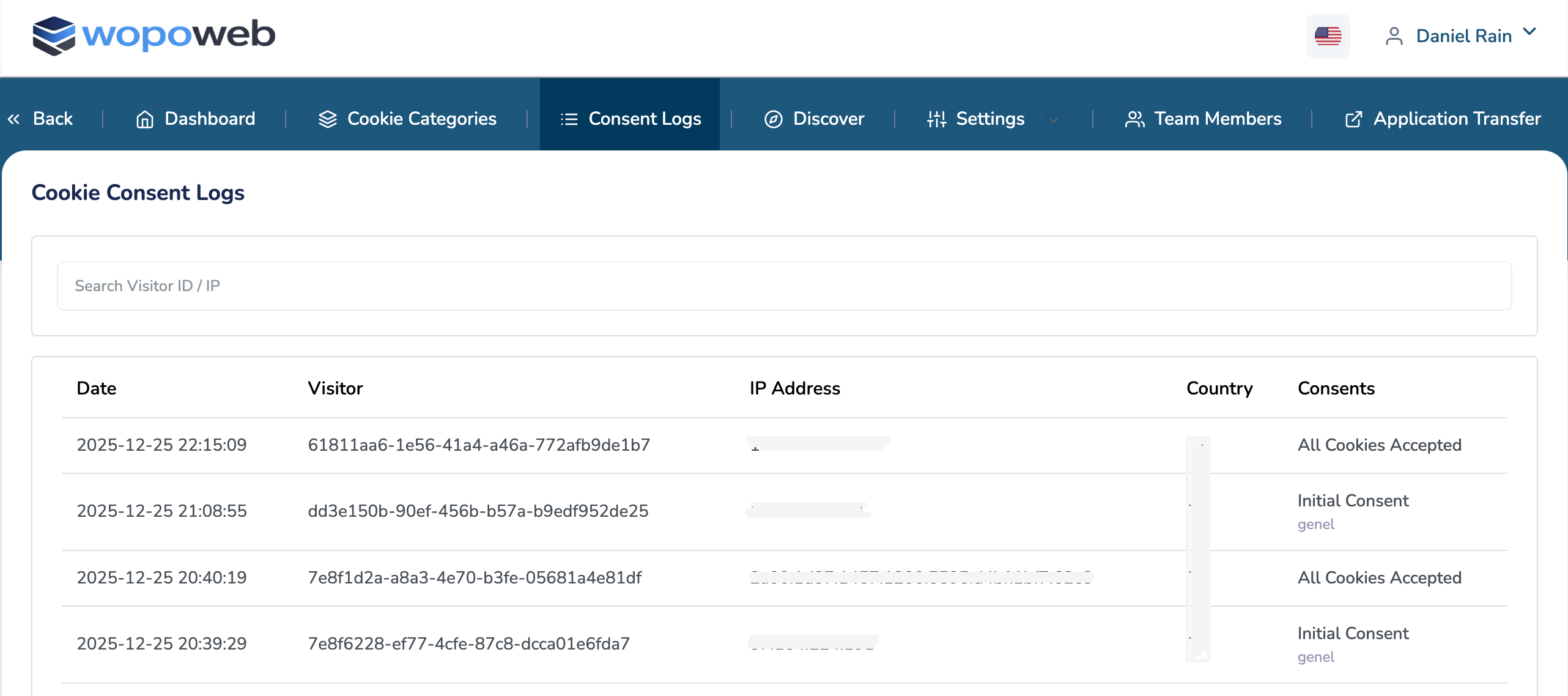Open the Consent Logs tab
Viewport: 1568px width, 696px height.
click(x=644, y=119)
